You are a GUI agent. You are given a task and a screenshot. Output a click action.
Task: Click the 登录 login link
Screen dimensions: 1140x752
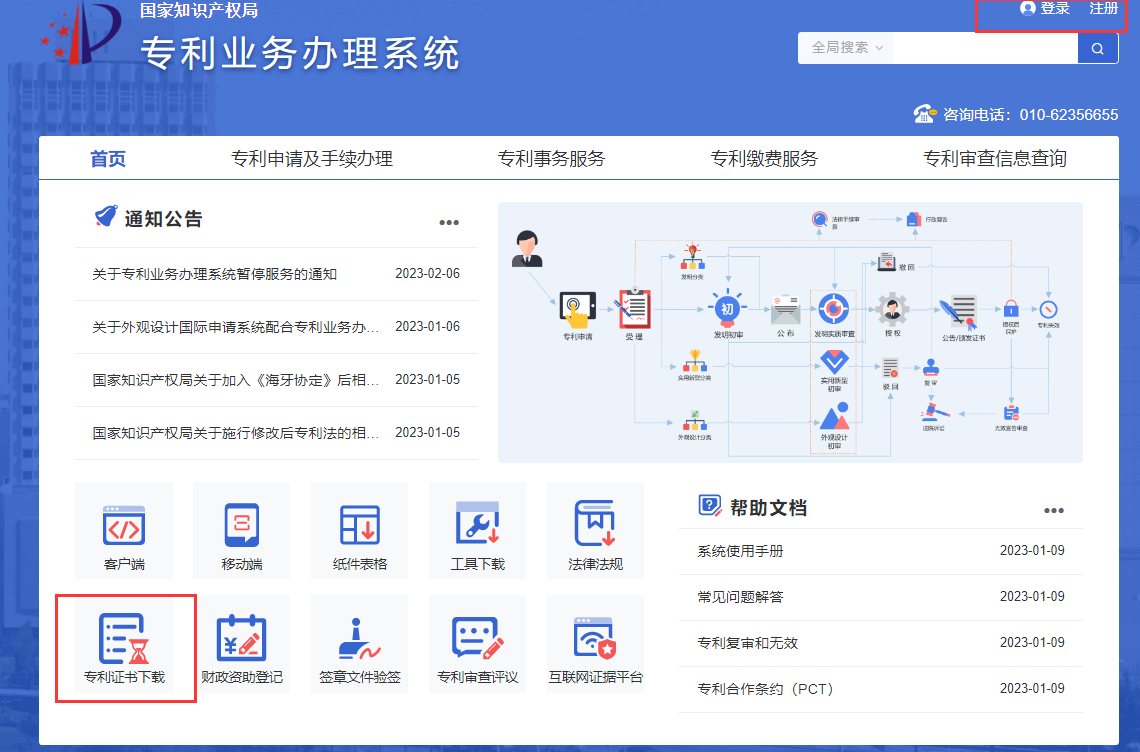[x=1045, y=9]
